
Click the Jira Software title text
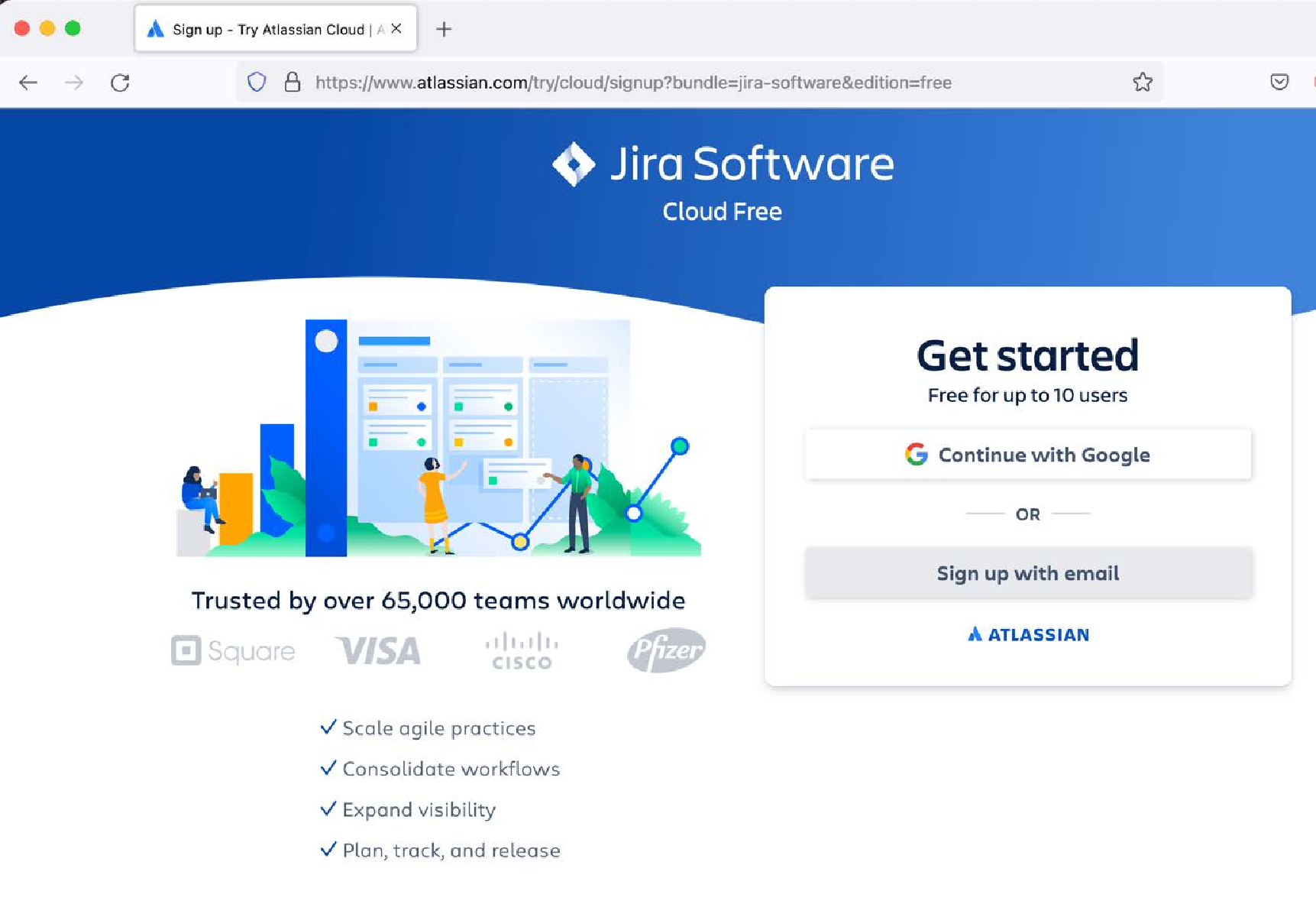[x=752, y=164]
